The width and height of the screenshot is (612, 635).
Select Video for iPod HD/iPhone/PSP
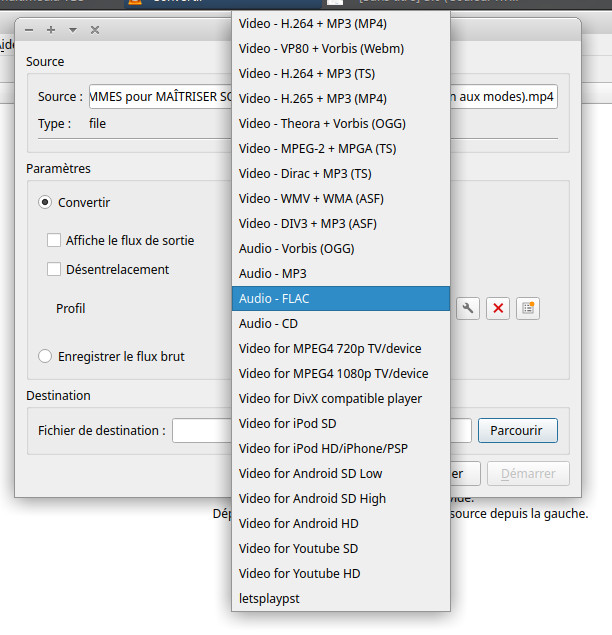(x=341, y=449)
